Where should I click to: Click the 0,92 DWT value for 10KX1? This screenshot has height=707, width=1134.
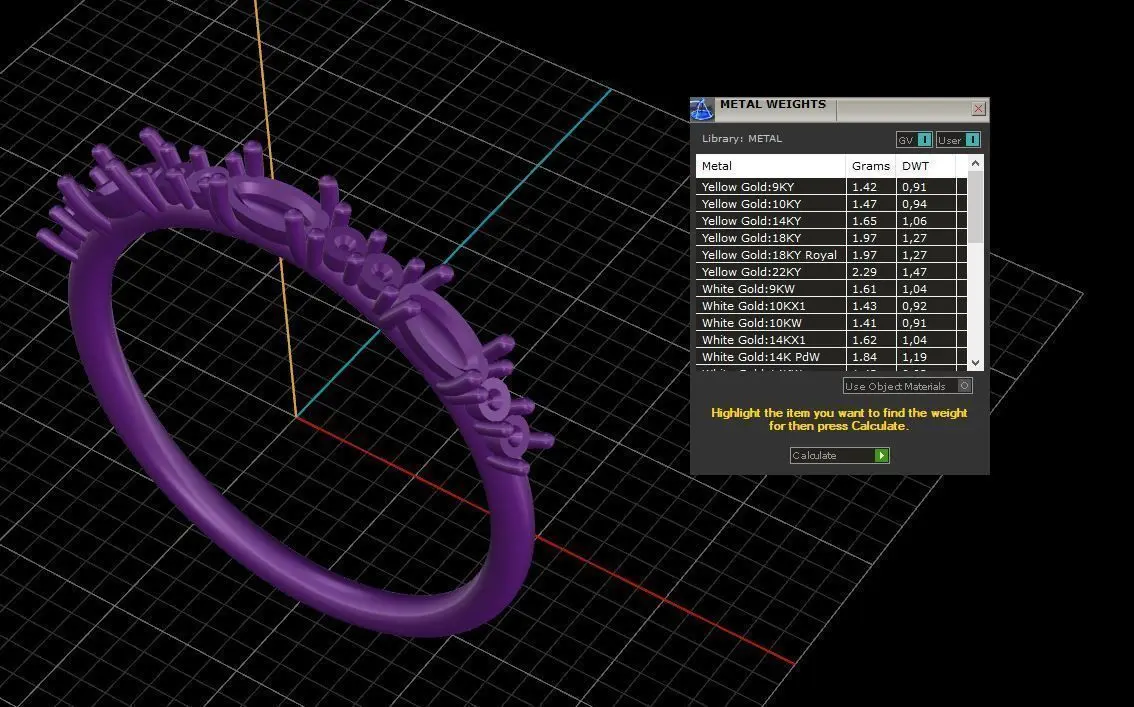[x=914, y=306]
